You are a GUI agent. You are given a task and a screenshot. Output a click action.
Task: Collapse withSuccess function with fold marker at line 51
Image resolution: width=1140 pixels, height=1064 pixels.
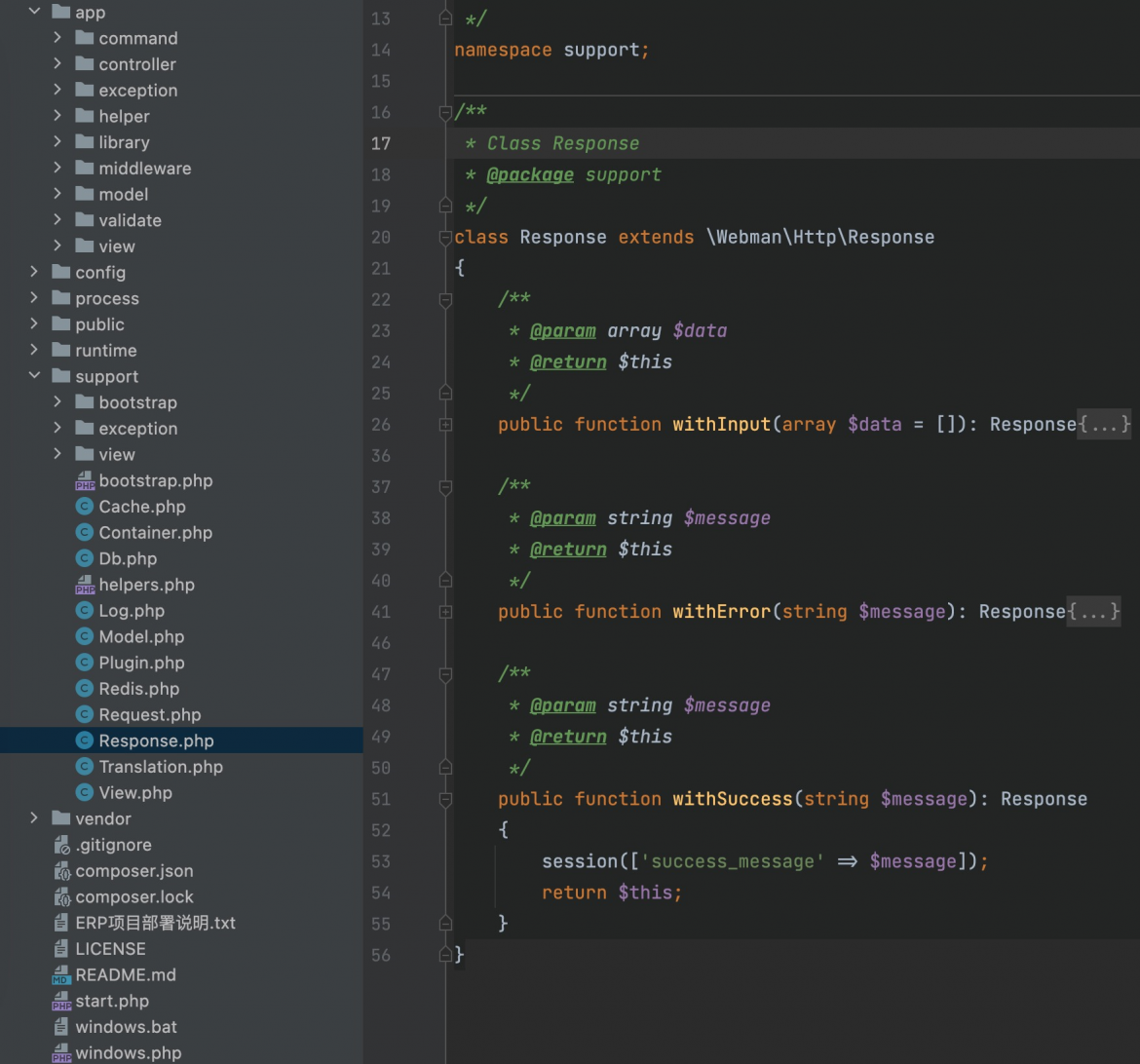(445, 799)
